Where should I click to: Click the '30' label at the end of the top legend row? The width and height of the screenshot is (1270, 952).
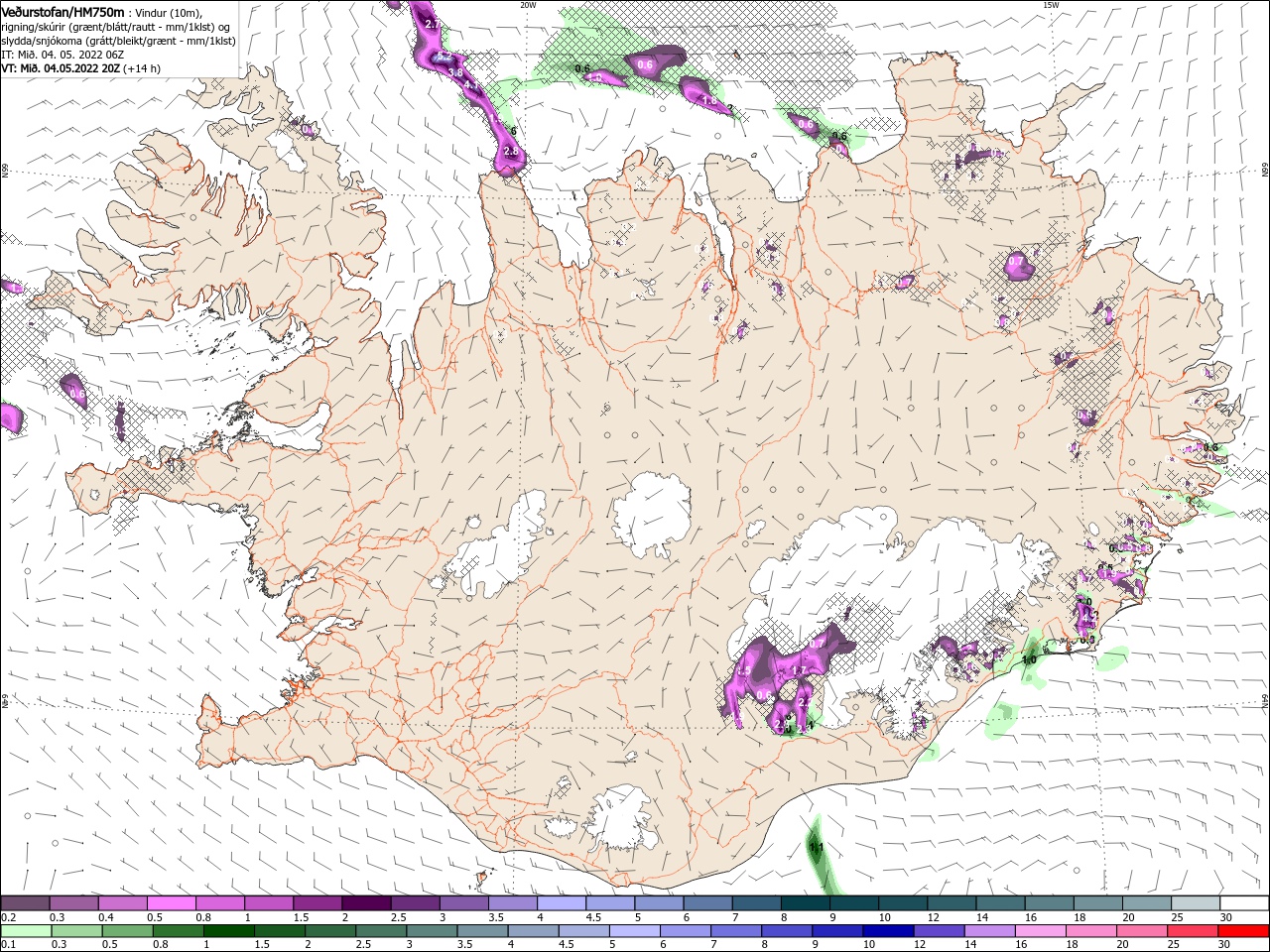pyautogui.click(x=1225, y=917)
